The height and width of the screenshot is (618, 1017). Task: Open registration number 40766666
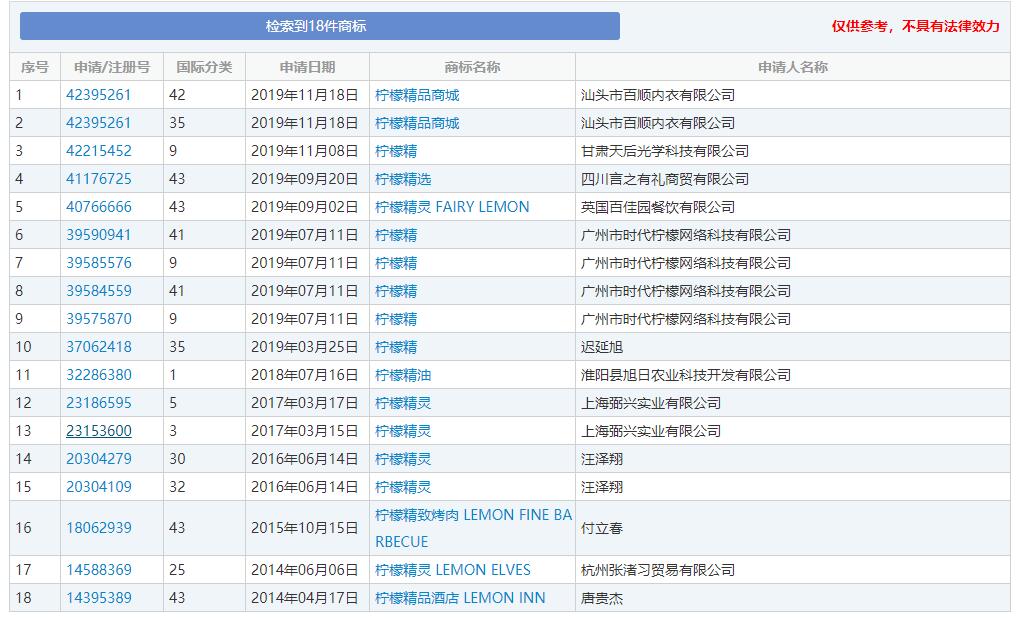click(98, 207)
